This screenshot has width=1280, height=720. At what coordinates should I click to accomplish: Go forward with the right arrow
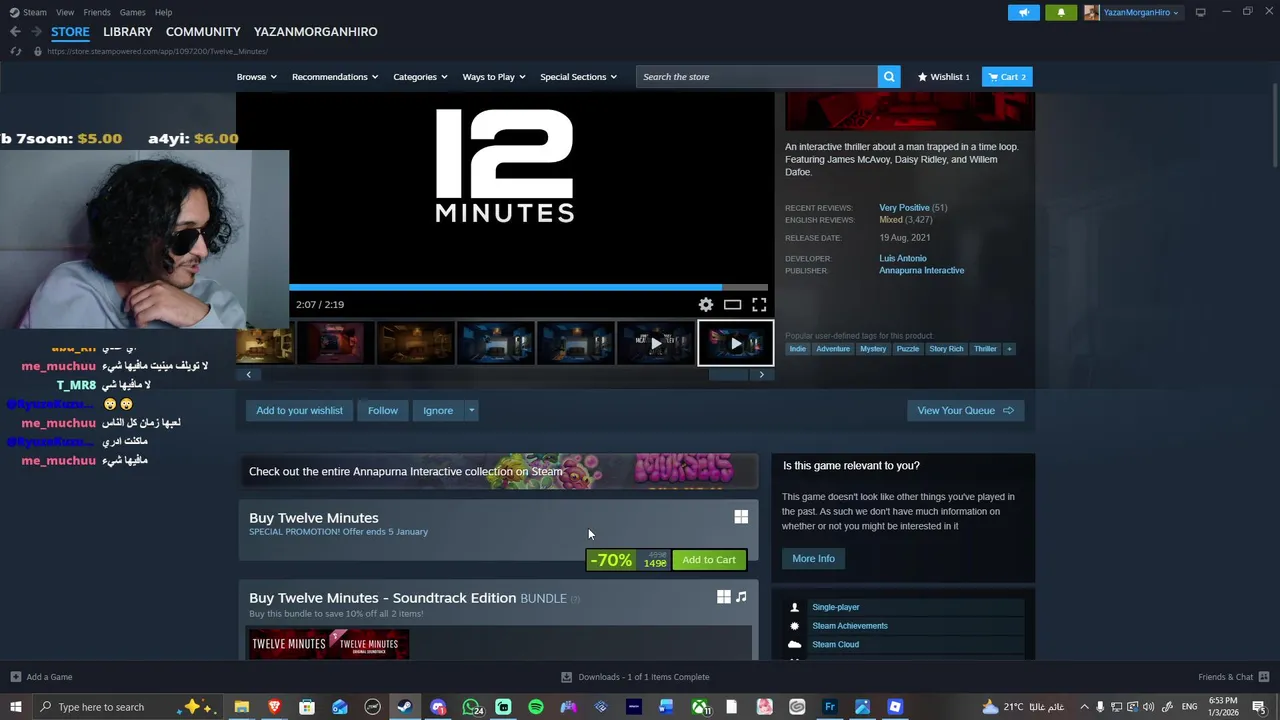[x=36, y=32]
